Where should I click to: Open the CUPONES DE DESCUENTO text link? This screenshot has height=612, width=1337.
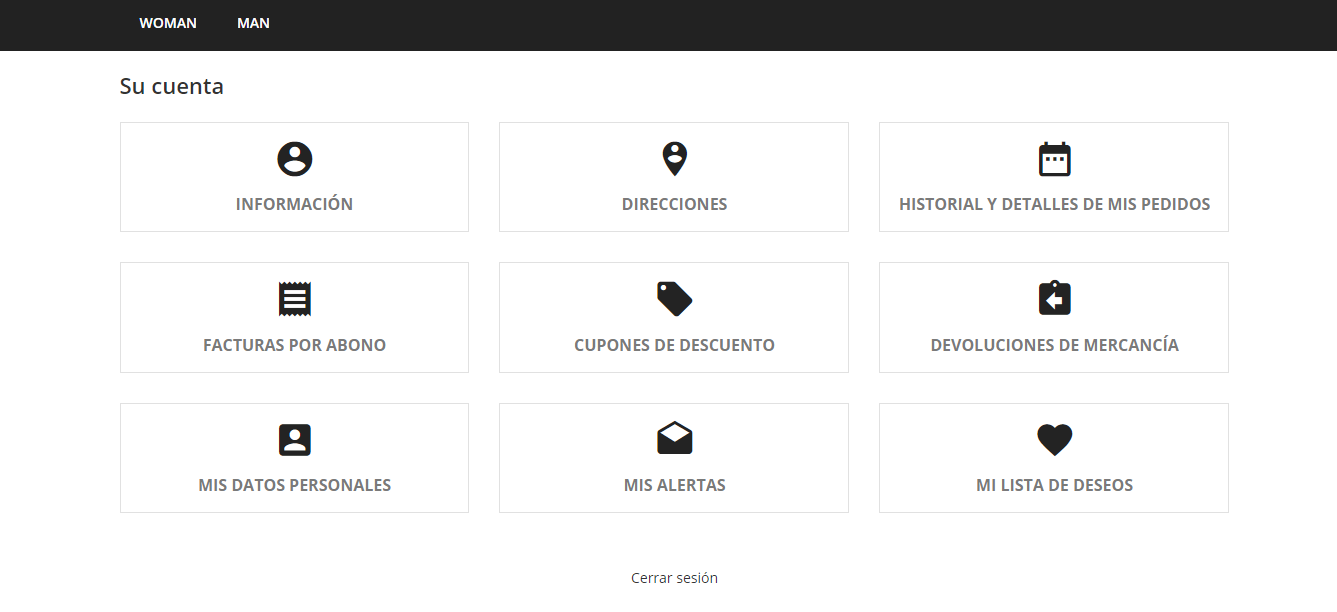pyautogui.click(x=674, y=345)
